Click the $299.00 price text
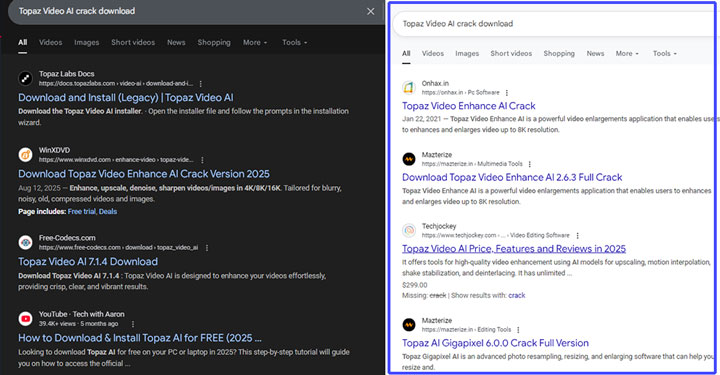Viewport: 720px width, 375px height. pos(415,285)
